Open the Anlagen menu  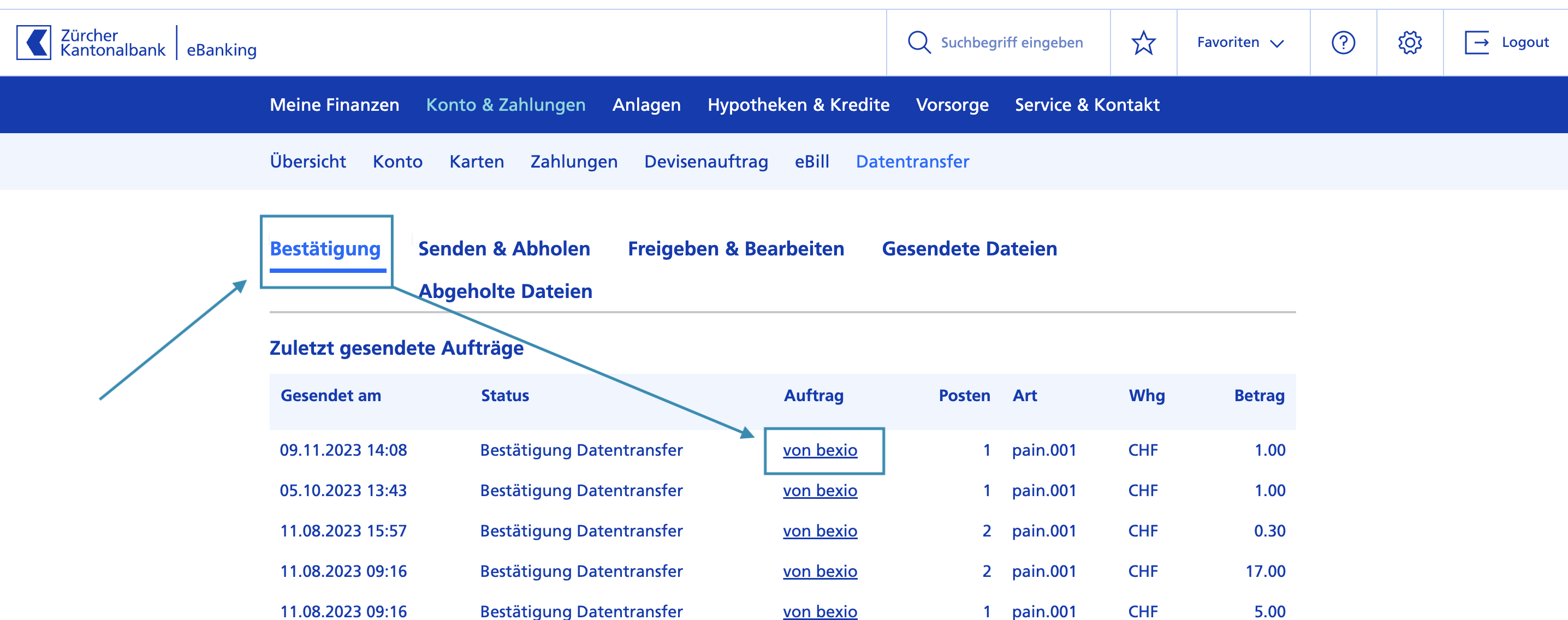pyautogui.click(x=646, y=105)
